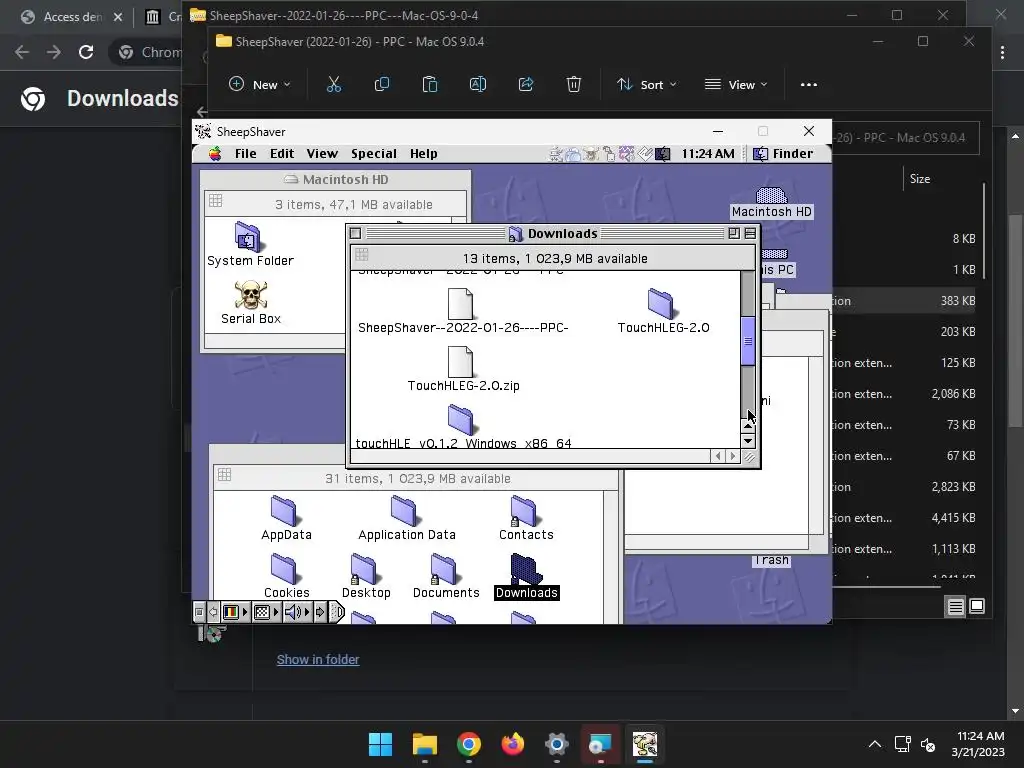Screen dimensions: 1024x768
Task: Open the File menu in Mac OS
Action: click(246, 153)
